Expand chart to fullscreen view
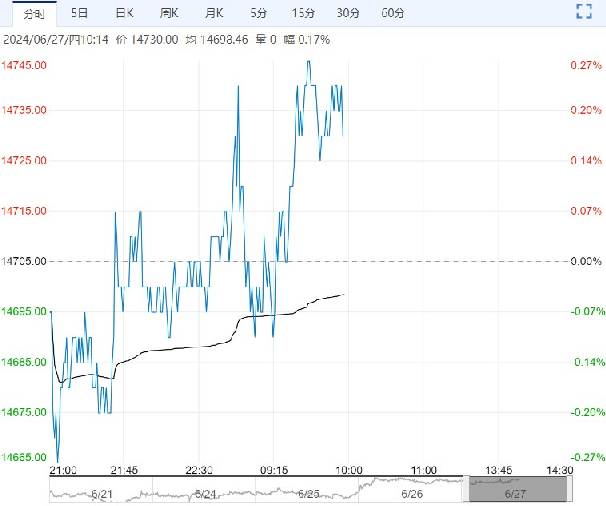This screenshot has height=506, width=606. (x=585, y=12)
